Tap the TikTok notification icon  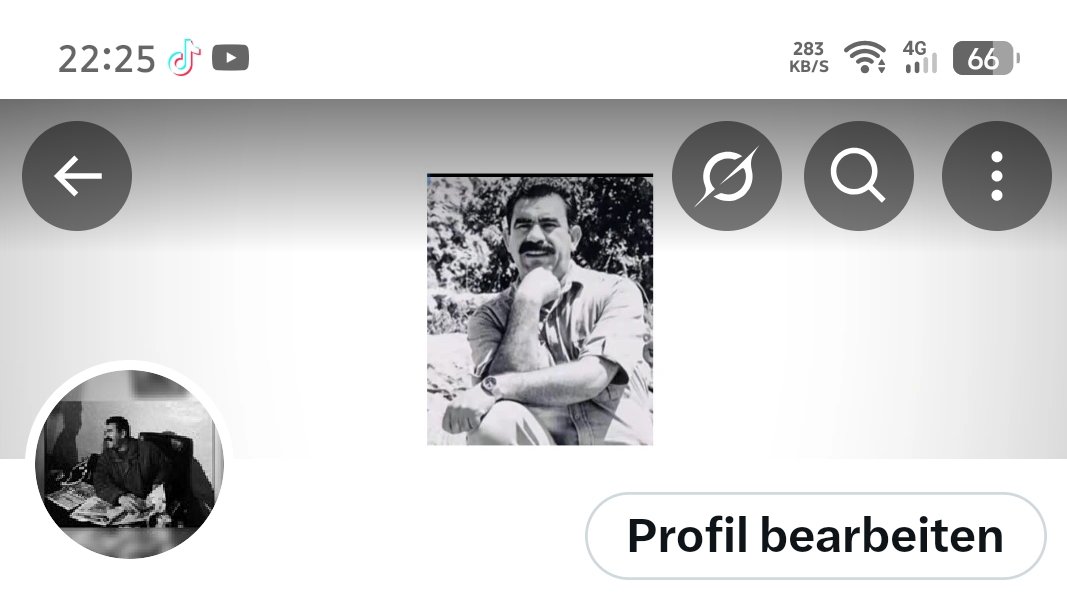[x=185, y=58]
